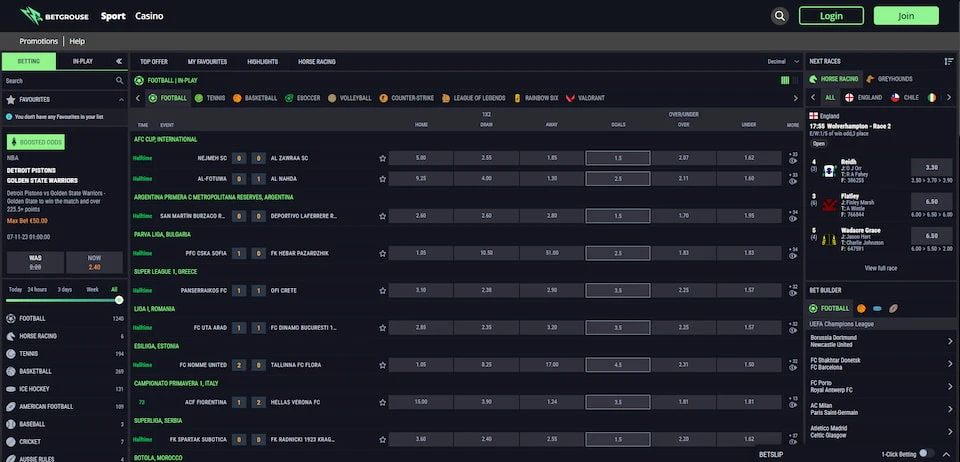Collapse the Favourites section chevron

[x=121, y=99]
